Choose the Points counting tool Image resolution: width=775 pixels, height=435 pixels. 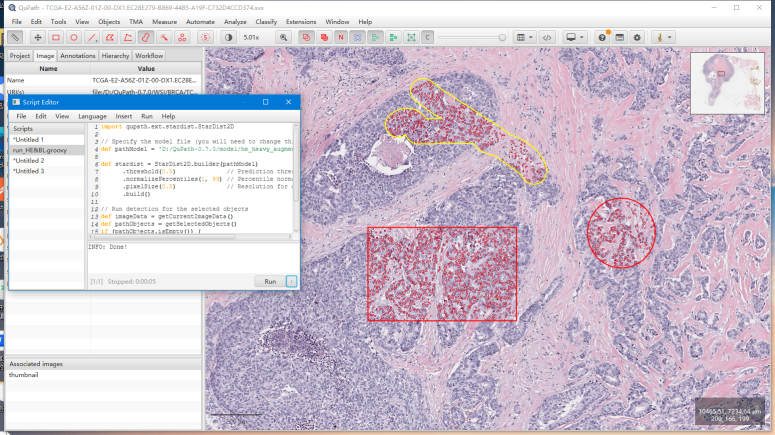pos(183,37)
